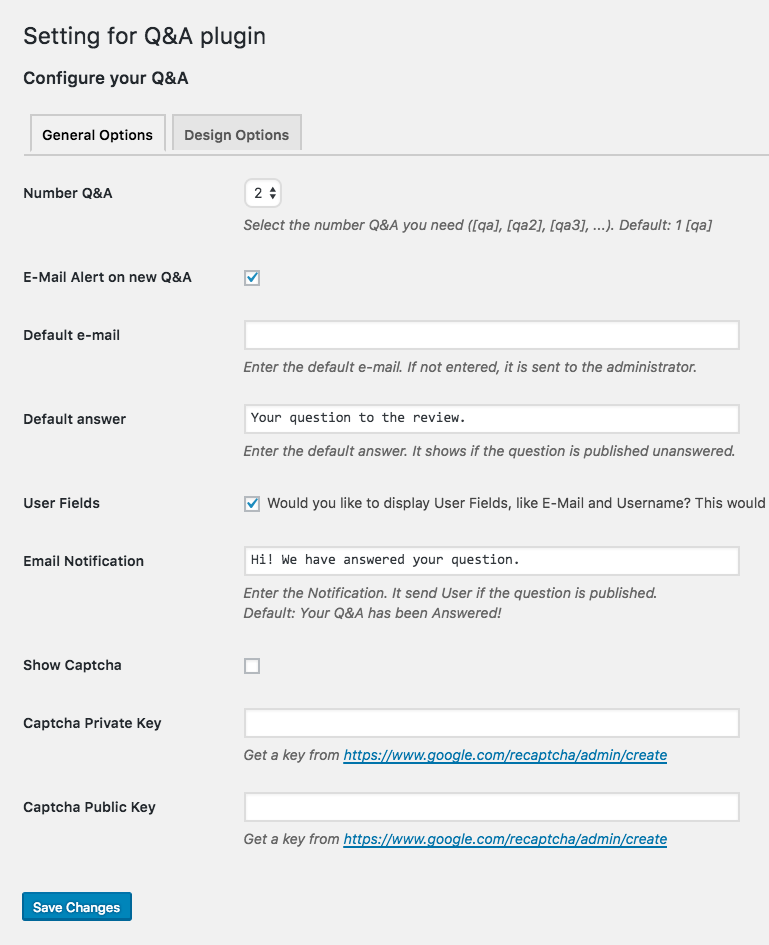Click the Save Changes button
769x945 pixels.
77,907
